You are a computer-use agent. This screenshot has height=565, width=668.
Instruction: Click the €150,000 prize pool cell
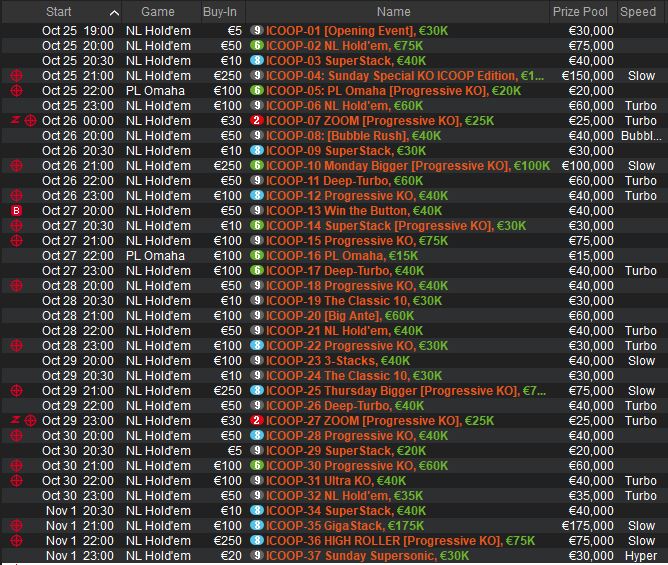pyautogui.click(x=588, y=76)
